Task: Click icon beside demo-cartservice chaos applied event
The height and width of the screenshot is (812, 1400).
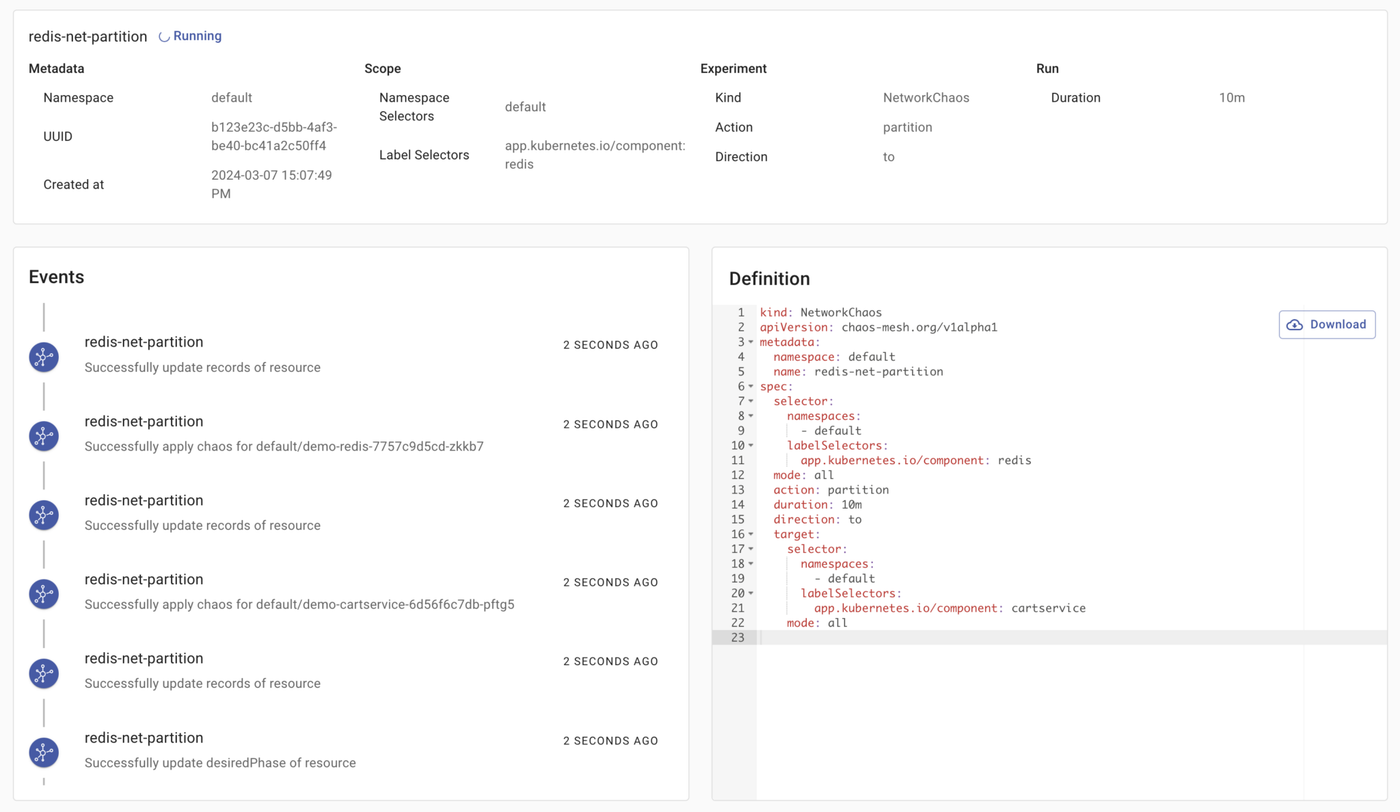Action: pyautogui.click(x=44, y=594)
